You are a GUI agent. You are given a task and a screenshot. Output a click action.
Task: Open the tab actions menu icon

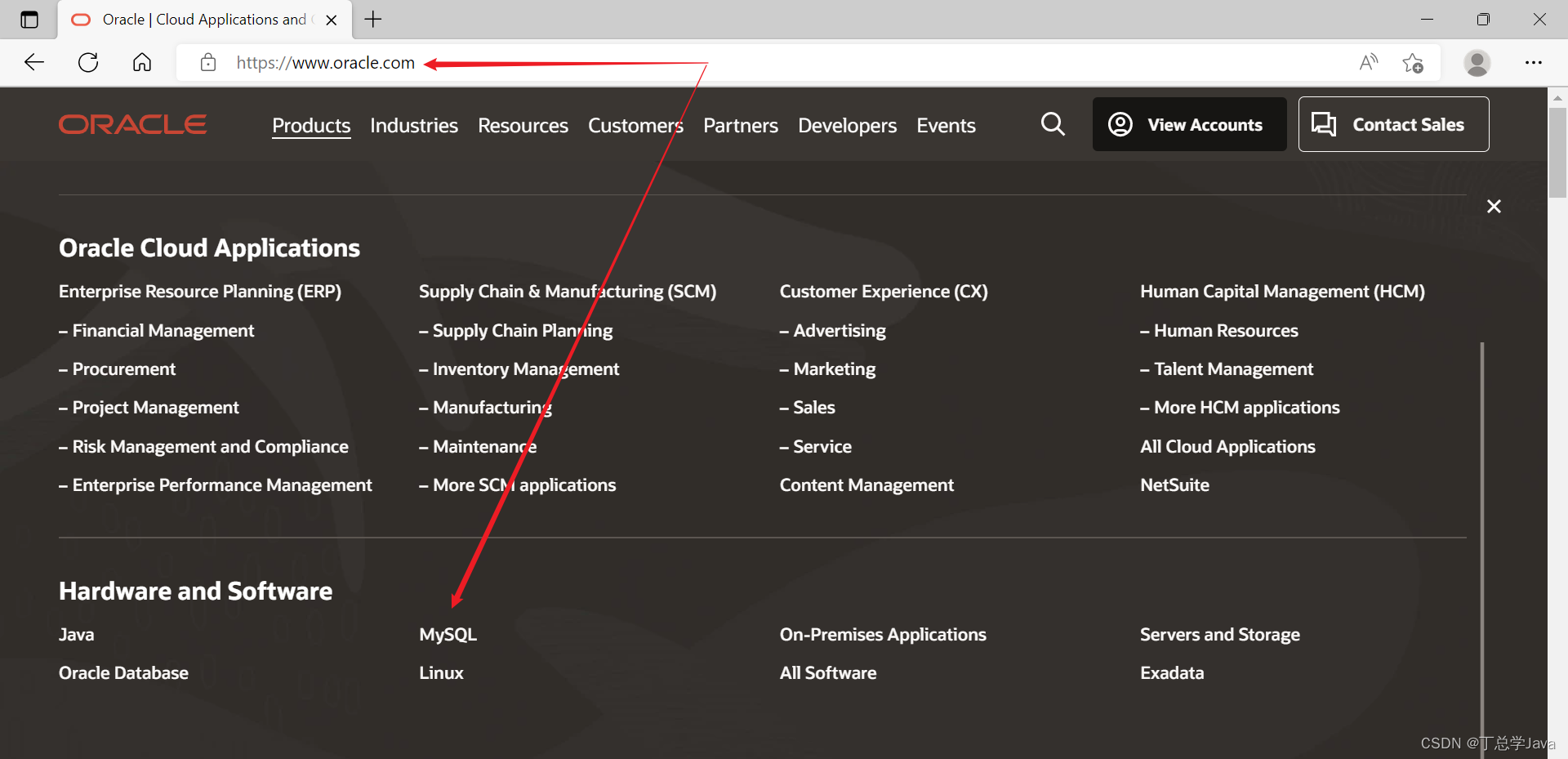(29, 20)
